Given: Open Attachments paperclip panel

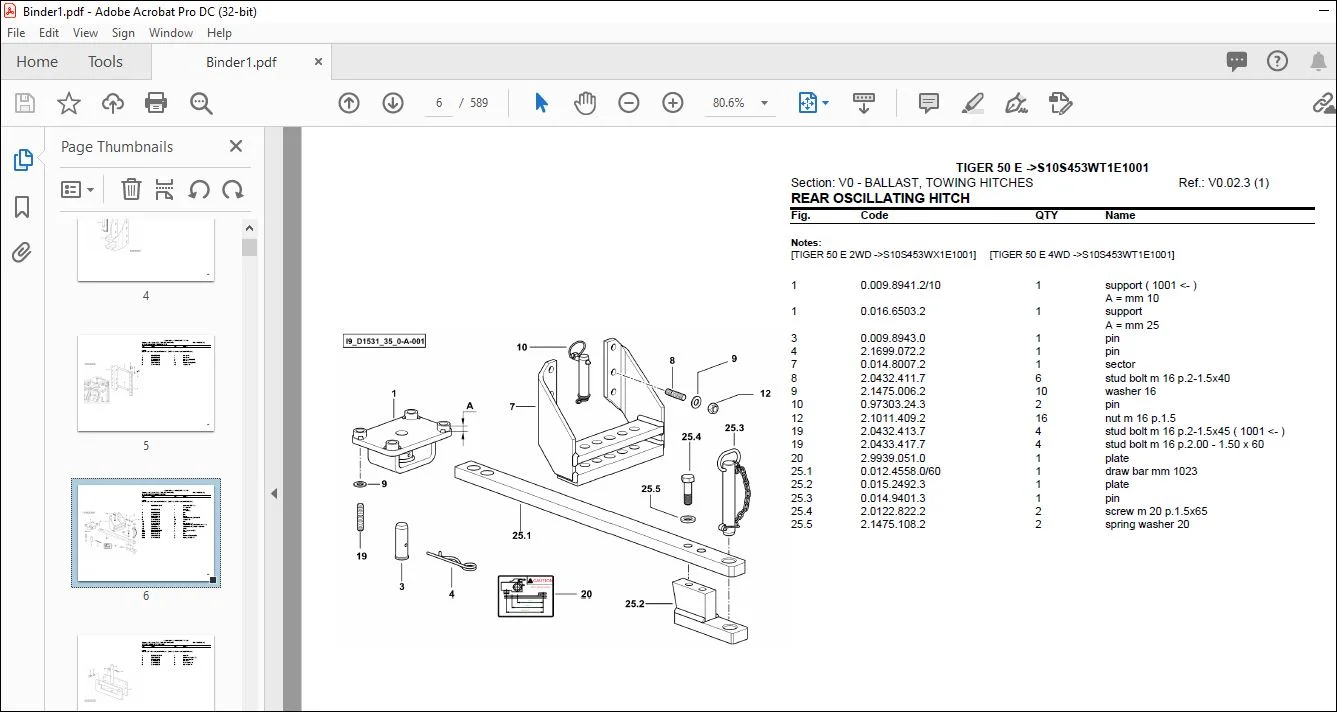Looking at the screenshot, I should coord(22,252).
